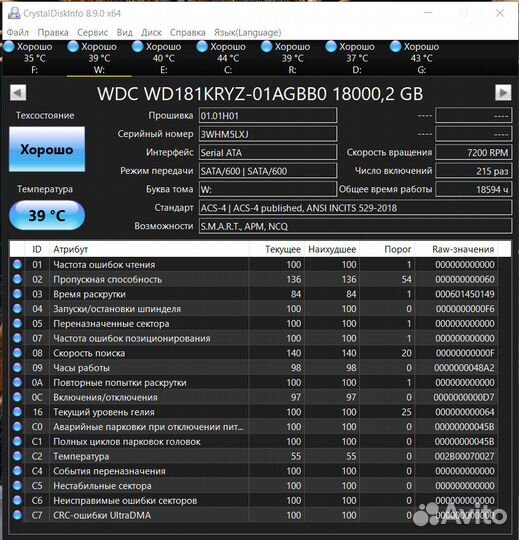Select row Повторные попытки раскрутки
519x540 pixels.
pos(253,383)
